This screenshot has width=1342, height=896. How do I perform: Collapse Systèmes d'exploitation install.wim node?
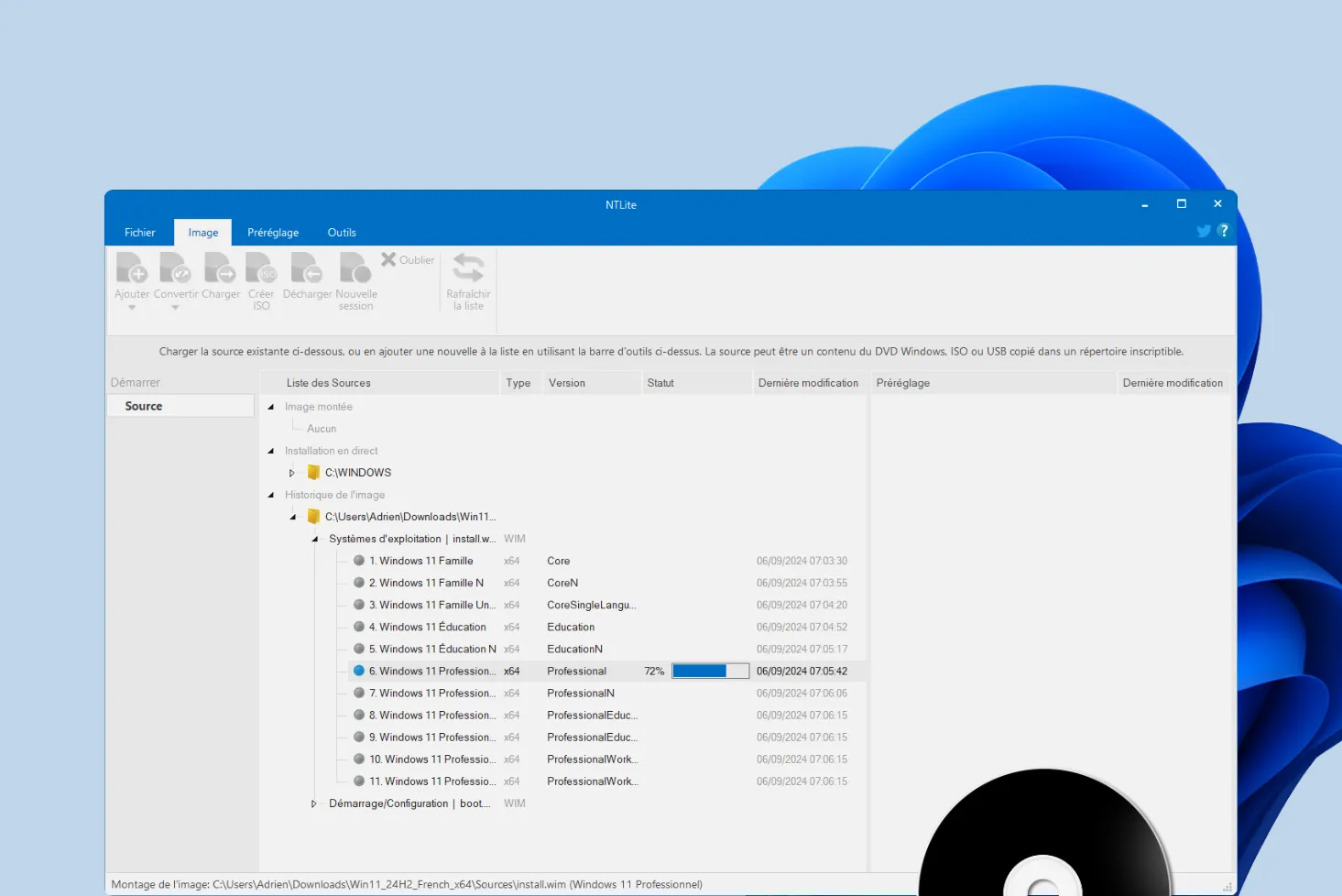(x=314, y=539)
